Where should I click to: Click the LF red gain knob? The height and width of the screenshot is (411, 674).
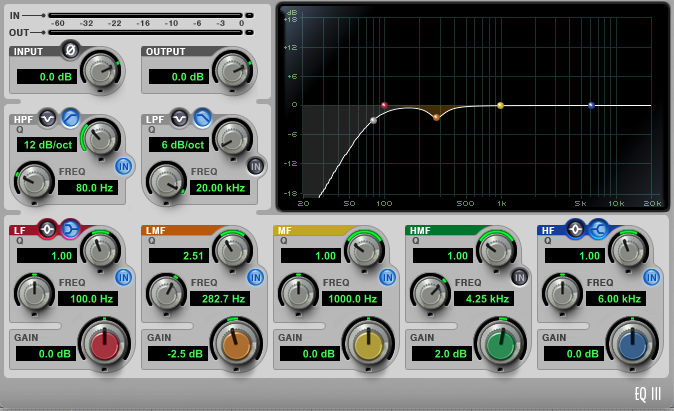coord(105,345)
